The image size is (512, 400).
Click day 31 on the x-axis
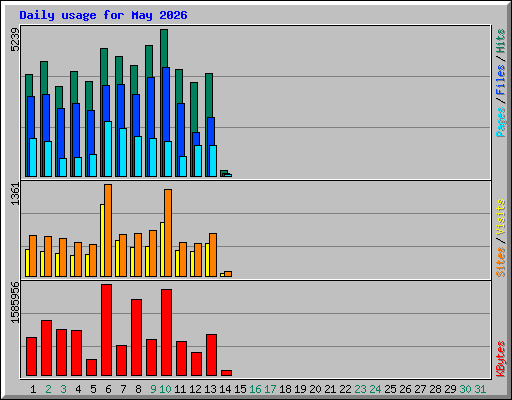click(480, 389)
